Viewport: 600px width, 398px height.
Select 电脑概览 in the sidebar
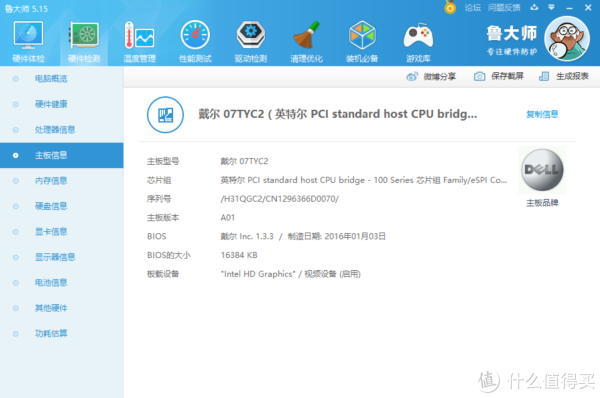[x=62, y=79]
